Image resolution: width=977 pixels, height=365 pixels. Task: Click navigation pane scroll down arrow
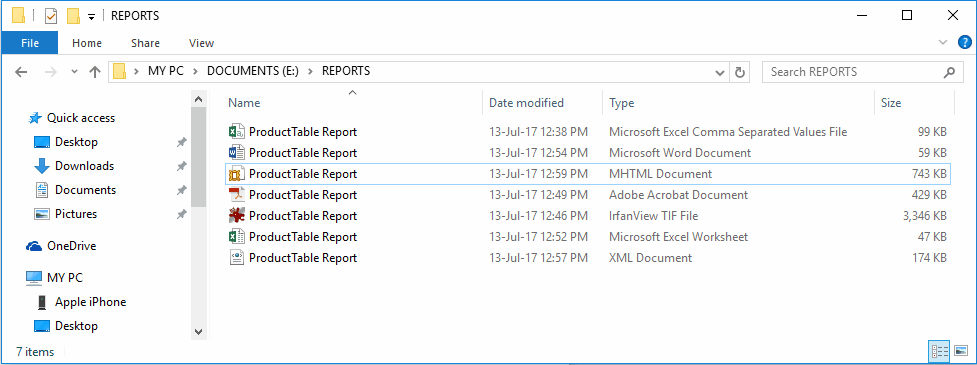coord(198,331)
